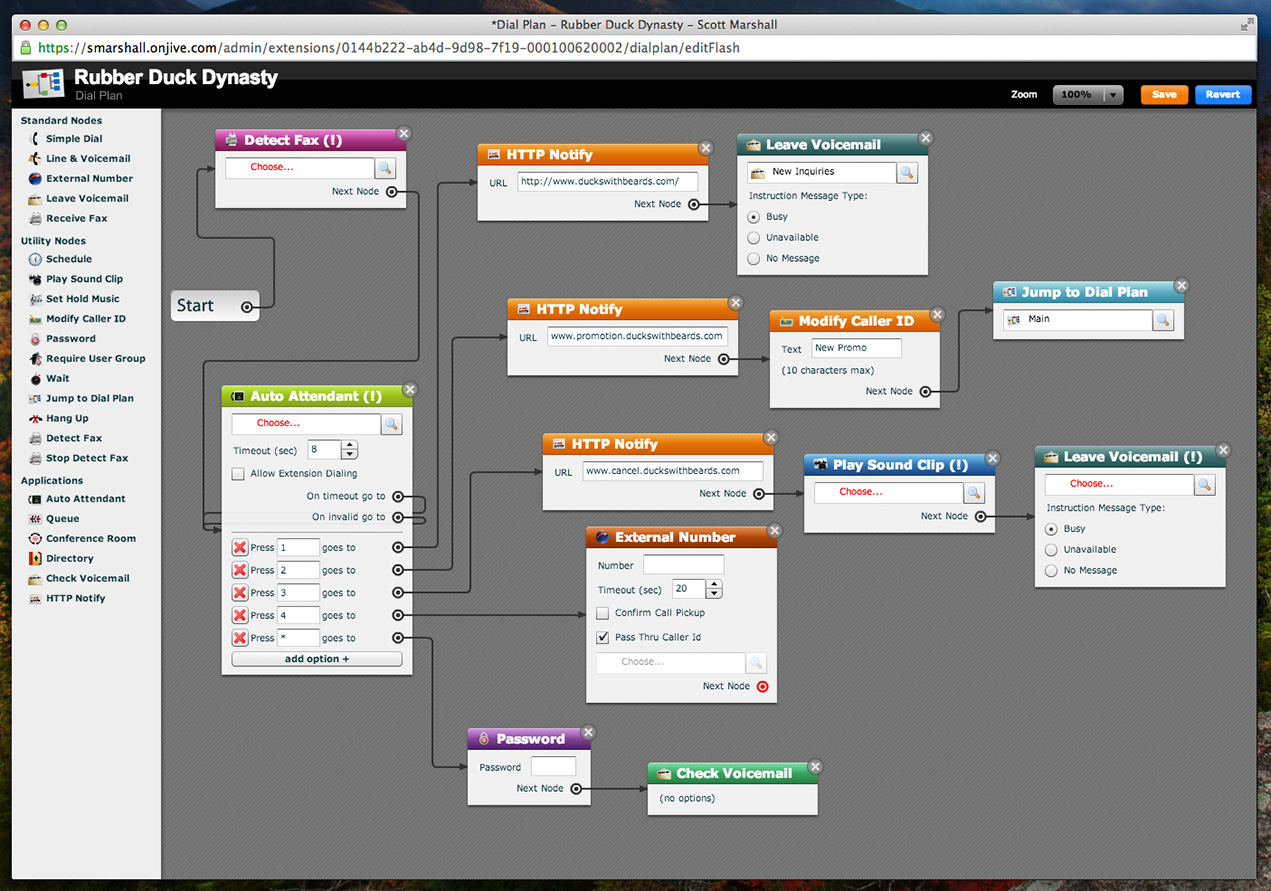
Task: Click search icon beside New Inquiries voicemail box
Action: [907, 172]
